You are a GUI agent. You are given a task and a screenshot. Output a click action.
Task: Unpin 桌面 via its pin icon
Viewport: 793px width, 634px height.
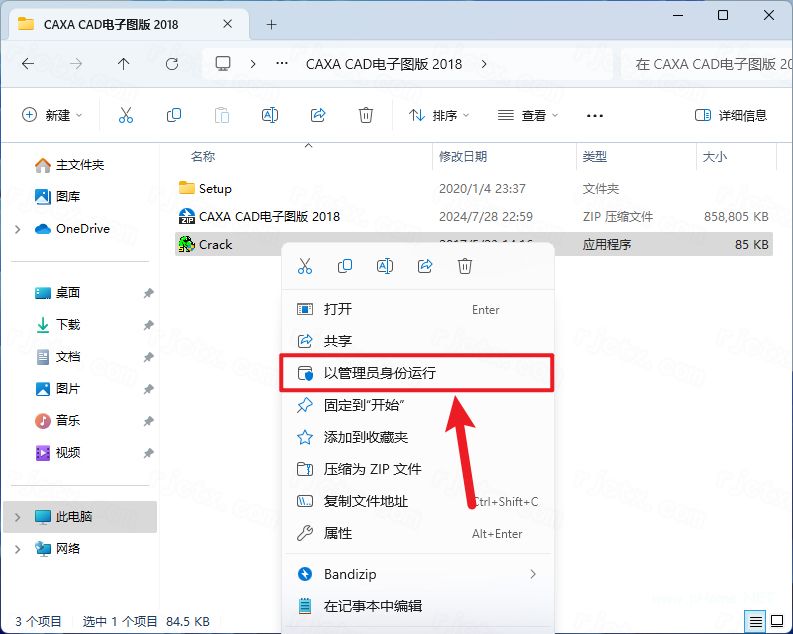tap(148, 293)
